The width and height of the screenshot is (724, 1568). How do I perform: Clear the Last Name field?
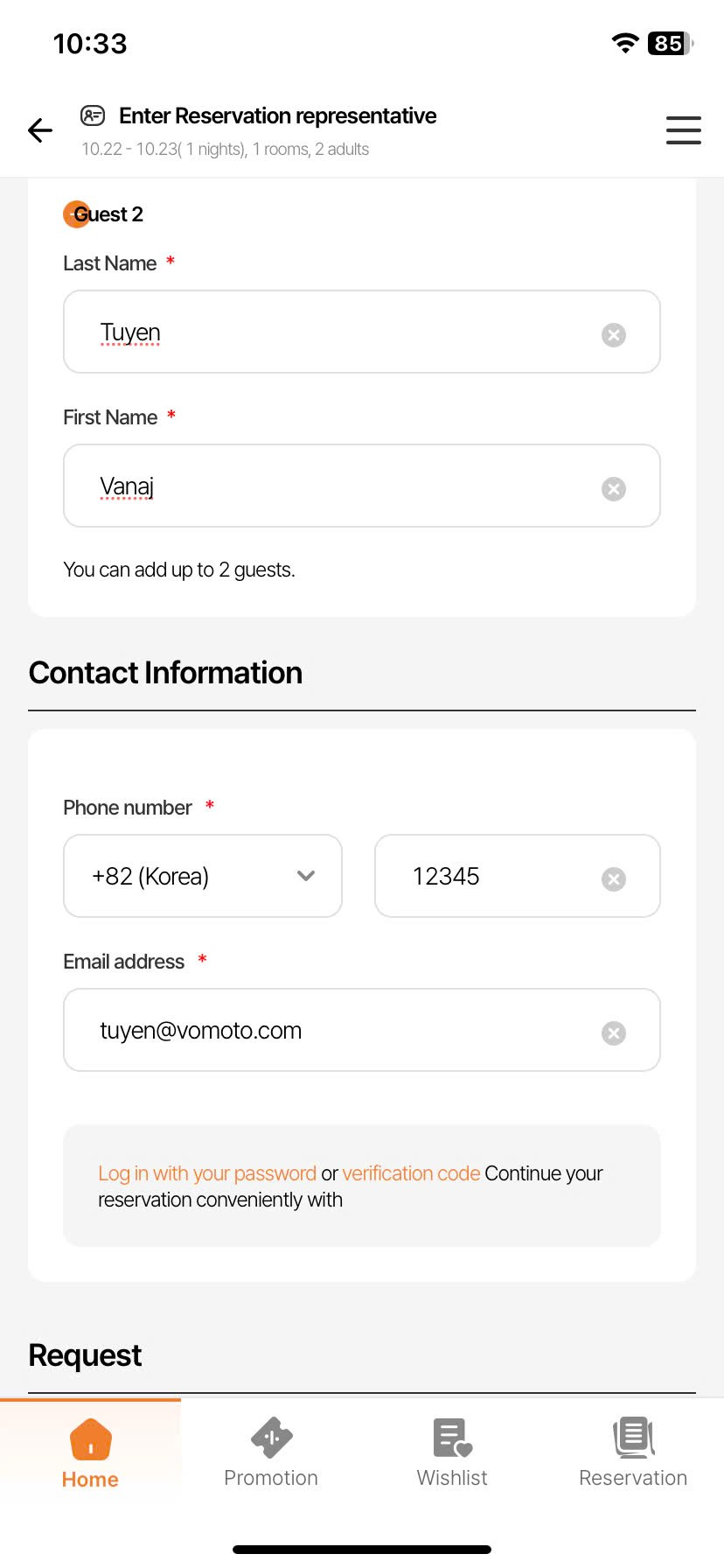click(x=614, y=335)
